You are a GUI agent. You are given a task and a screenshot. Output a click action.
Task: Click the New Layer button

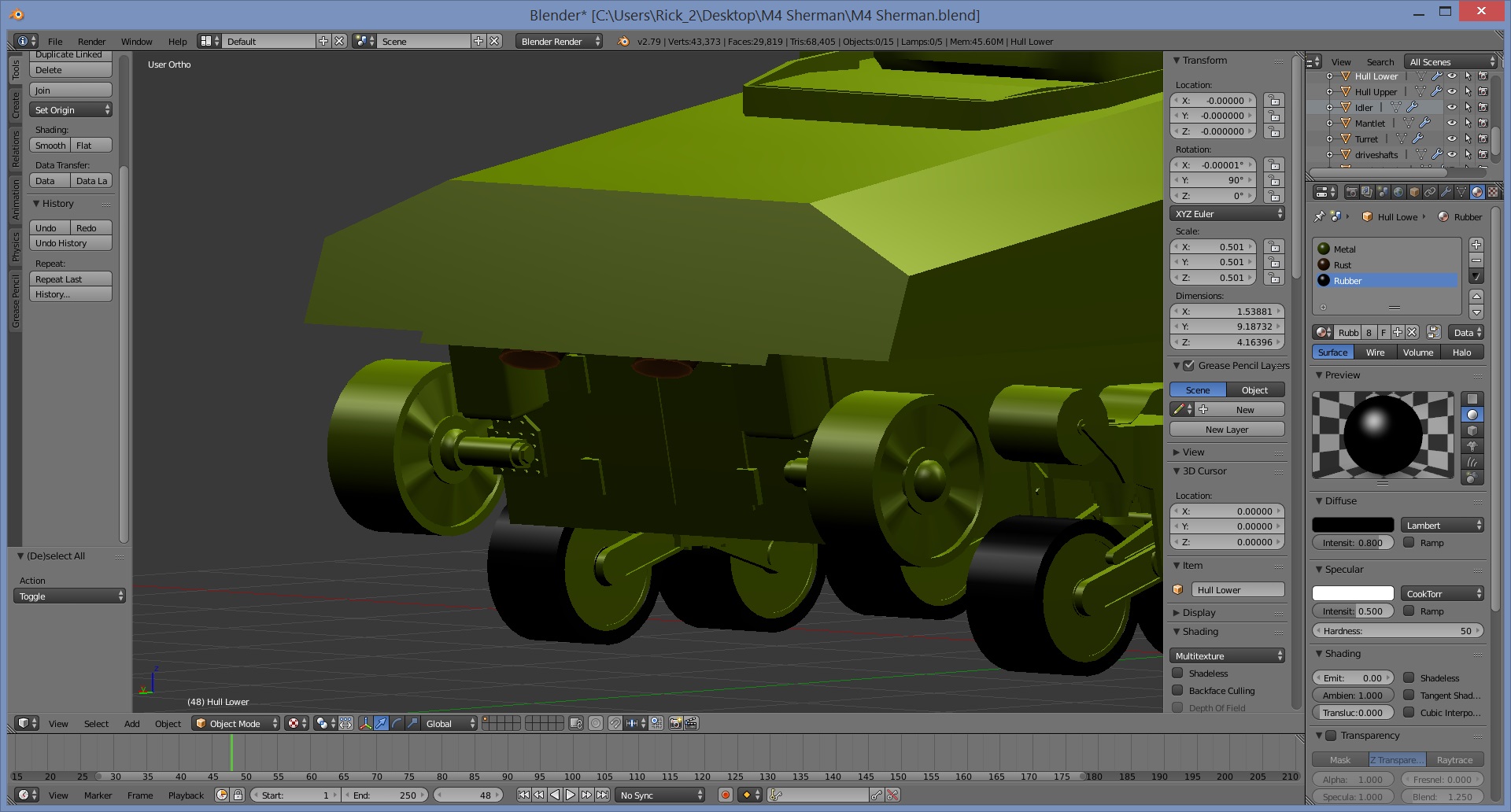pyautogui.click(x=1227, y=429)
